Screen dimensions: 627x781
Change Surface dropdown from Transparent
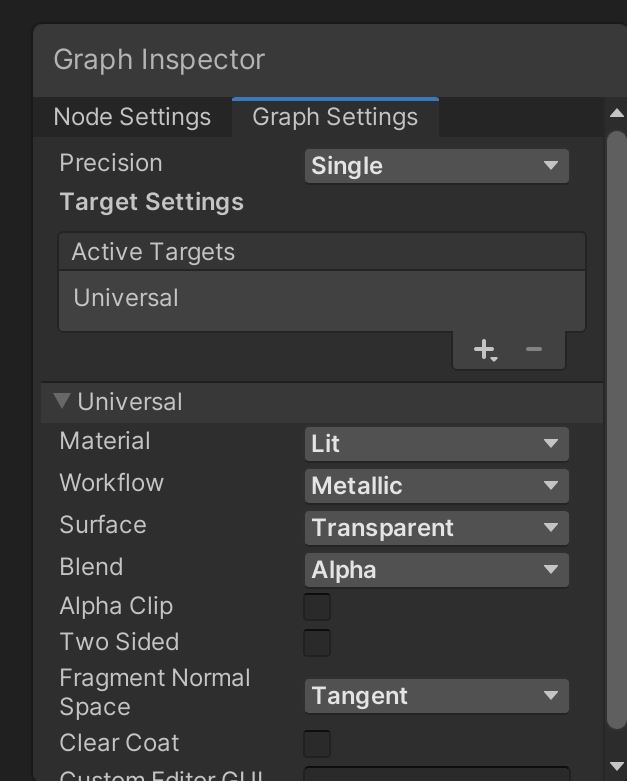pyautogui.click(x=436, y=528)
